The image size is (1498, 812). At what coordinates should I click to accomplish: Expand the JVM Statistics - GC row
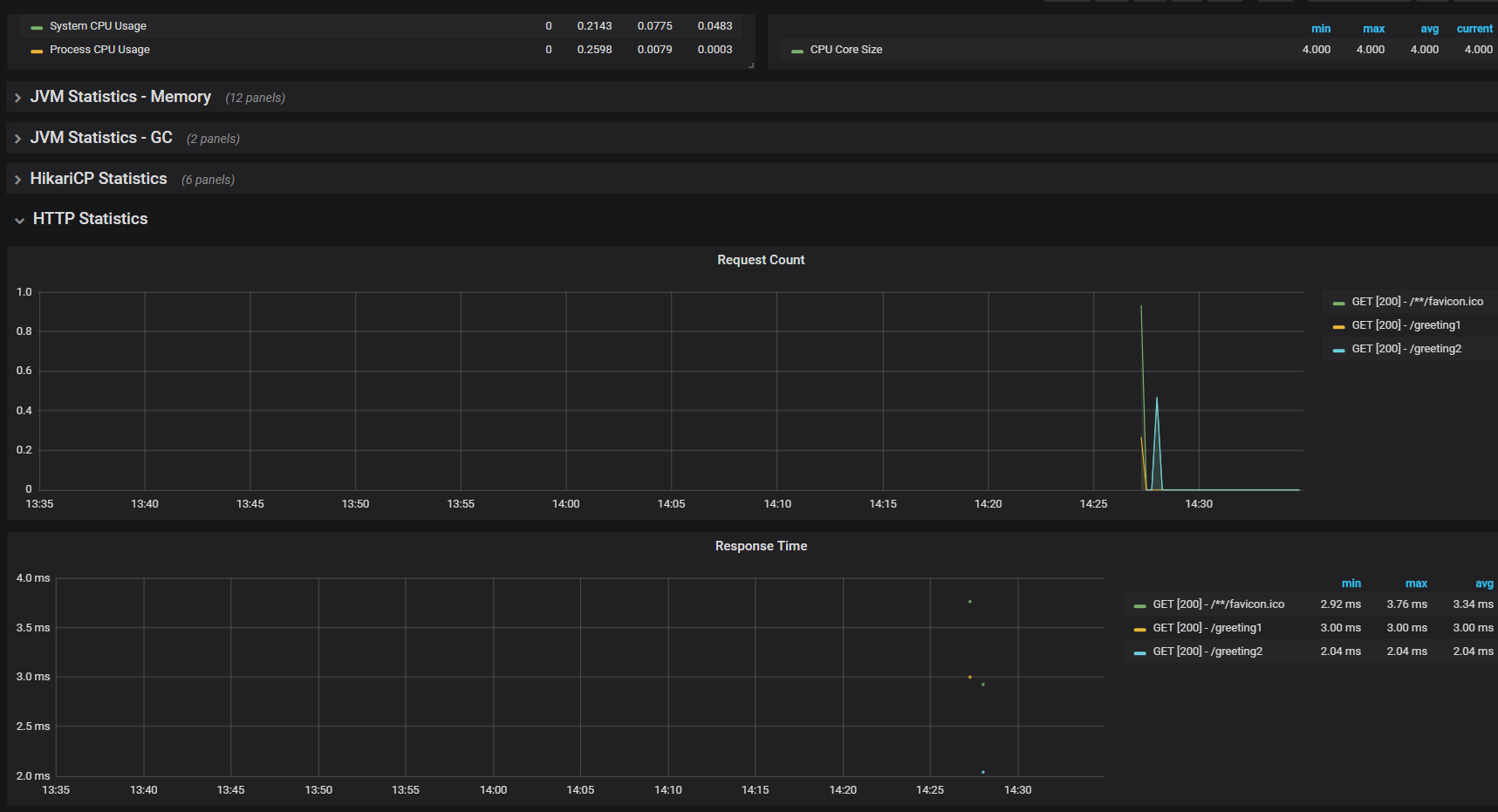click(17, 139)
